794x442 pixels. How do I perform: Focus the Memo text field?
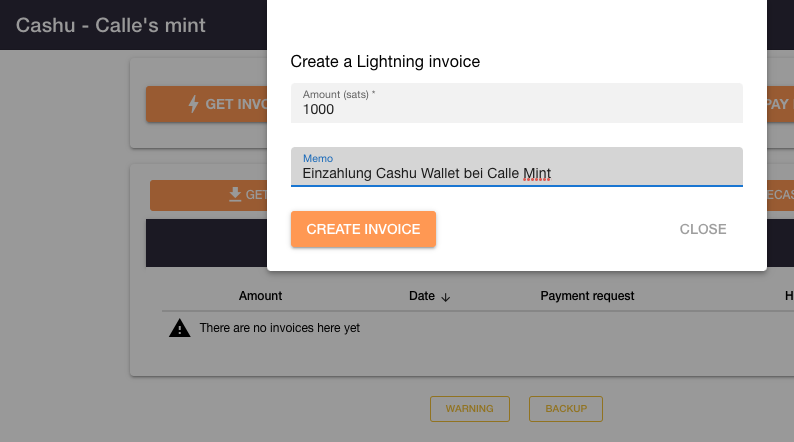[517, 167]
